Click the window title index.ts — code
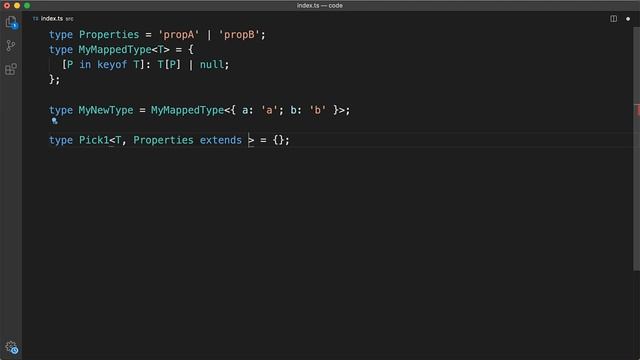 [x=320, y=6]
